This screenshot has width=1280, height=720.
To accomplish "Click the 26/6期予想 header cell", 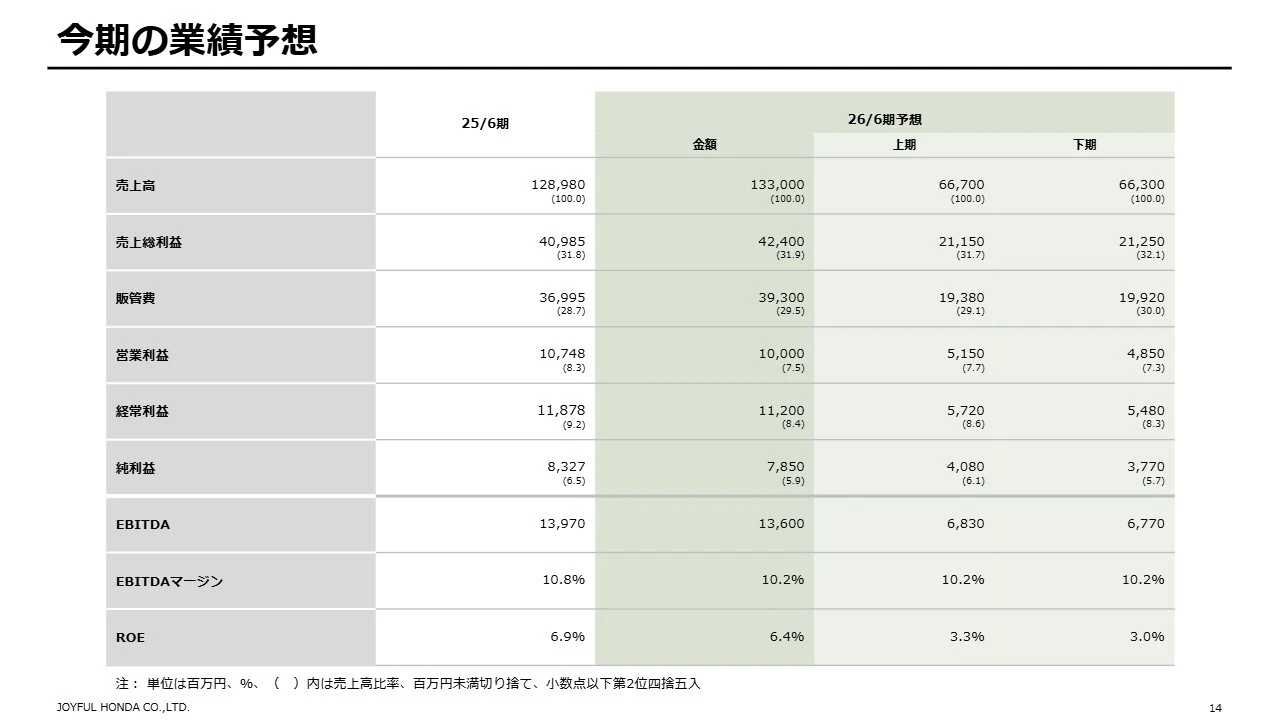I will click(884, 119).
